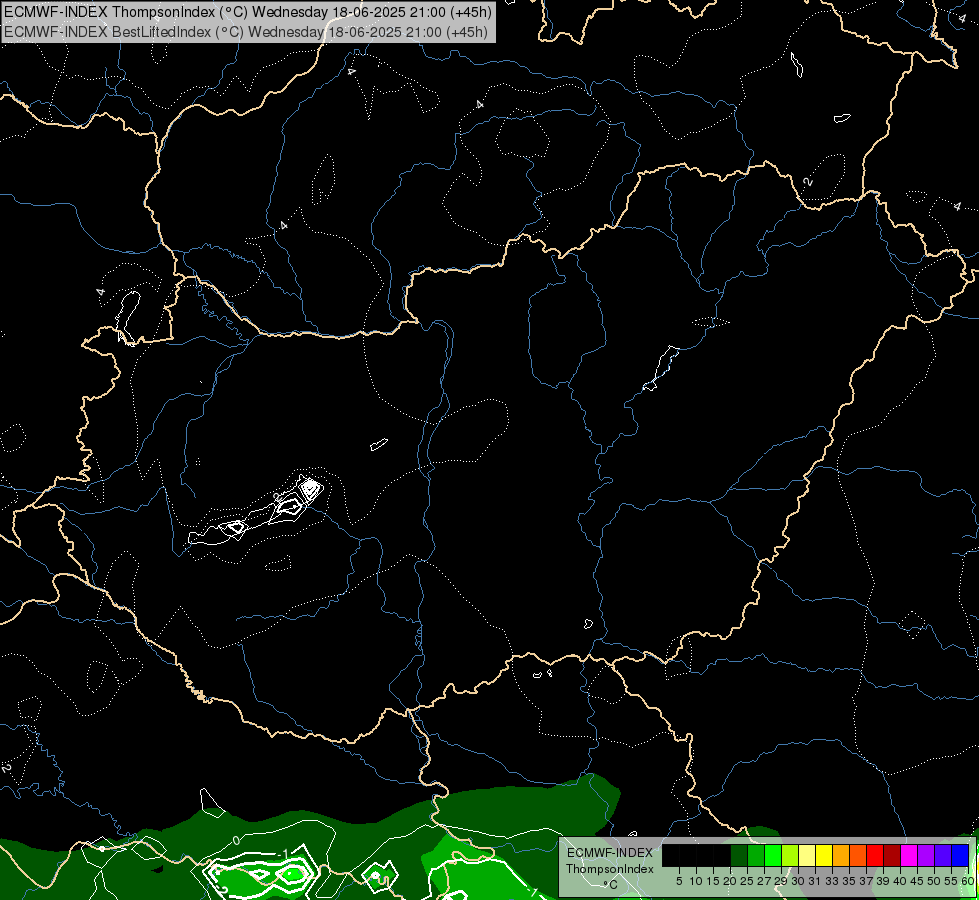
Task: Click the legend tick value 27
Action: click(x=764, y=881)
